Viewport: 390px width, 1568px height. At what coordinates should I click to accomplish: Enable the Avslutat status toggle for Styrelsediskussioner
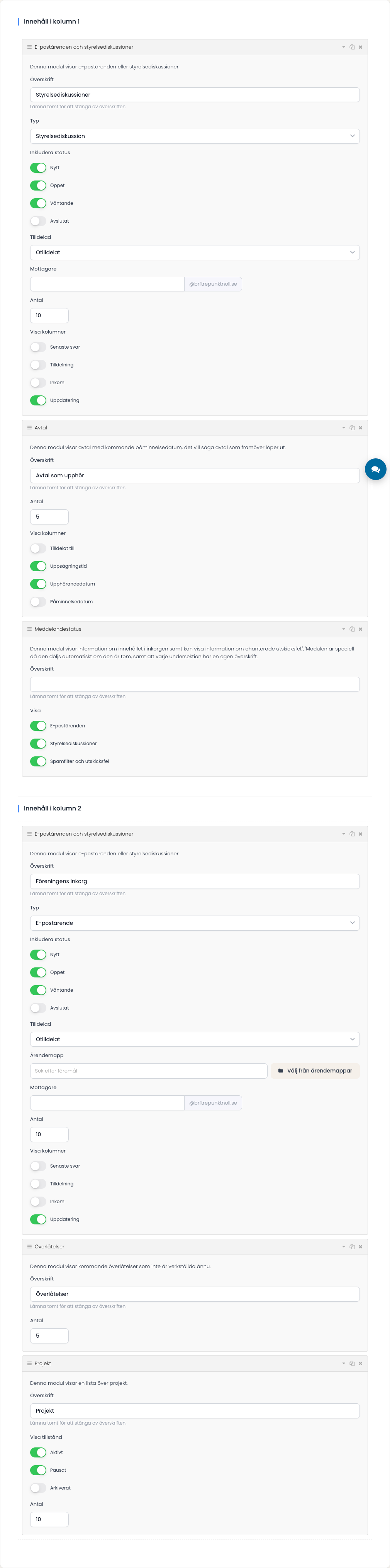click(x=38, y=221)
